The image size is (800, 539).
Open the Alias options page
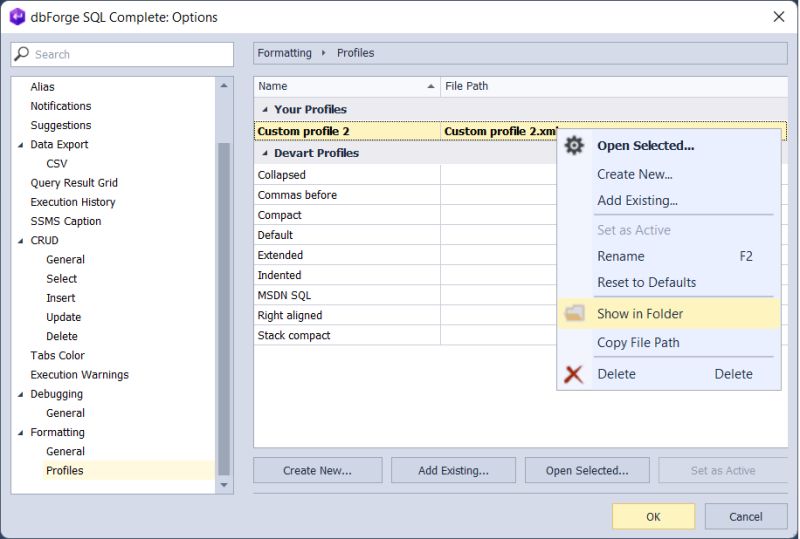coord(42,87)
